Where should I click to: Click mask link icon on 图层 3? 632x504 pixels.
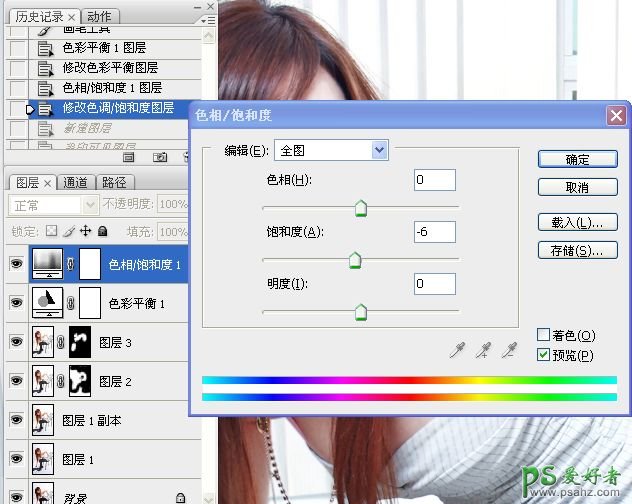[x=60, y=342]
